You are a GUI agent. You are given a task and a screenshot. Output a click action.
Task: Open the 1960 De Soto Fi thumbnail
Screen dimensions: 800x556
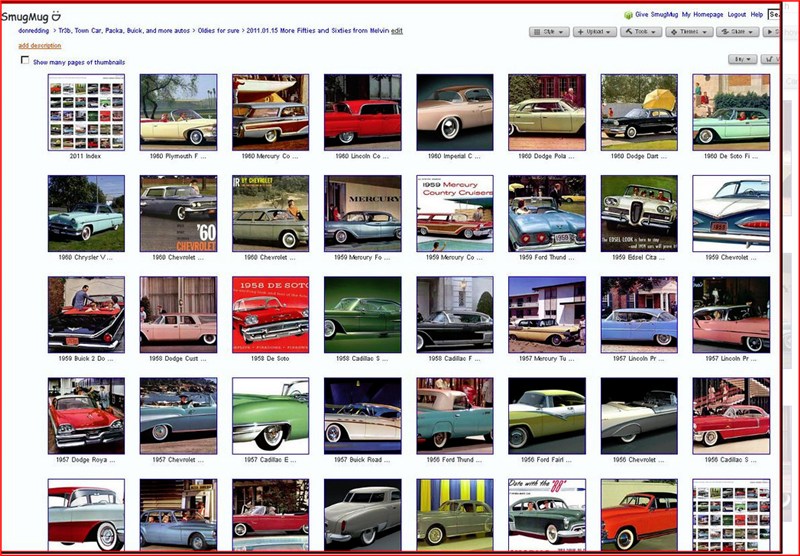[x=731, y=112]
